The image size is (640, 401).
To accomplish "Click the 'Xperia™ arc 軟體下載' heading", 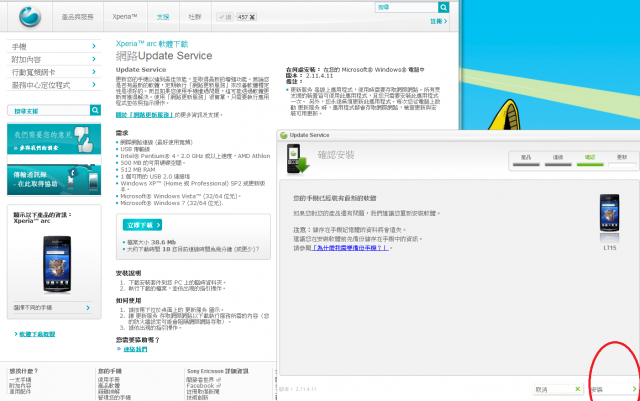I will coord(152,44).
